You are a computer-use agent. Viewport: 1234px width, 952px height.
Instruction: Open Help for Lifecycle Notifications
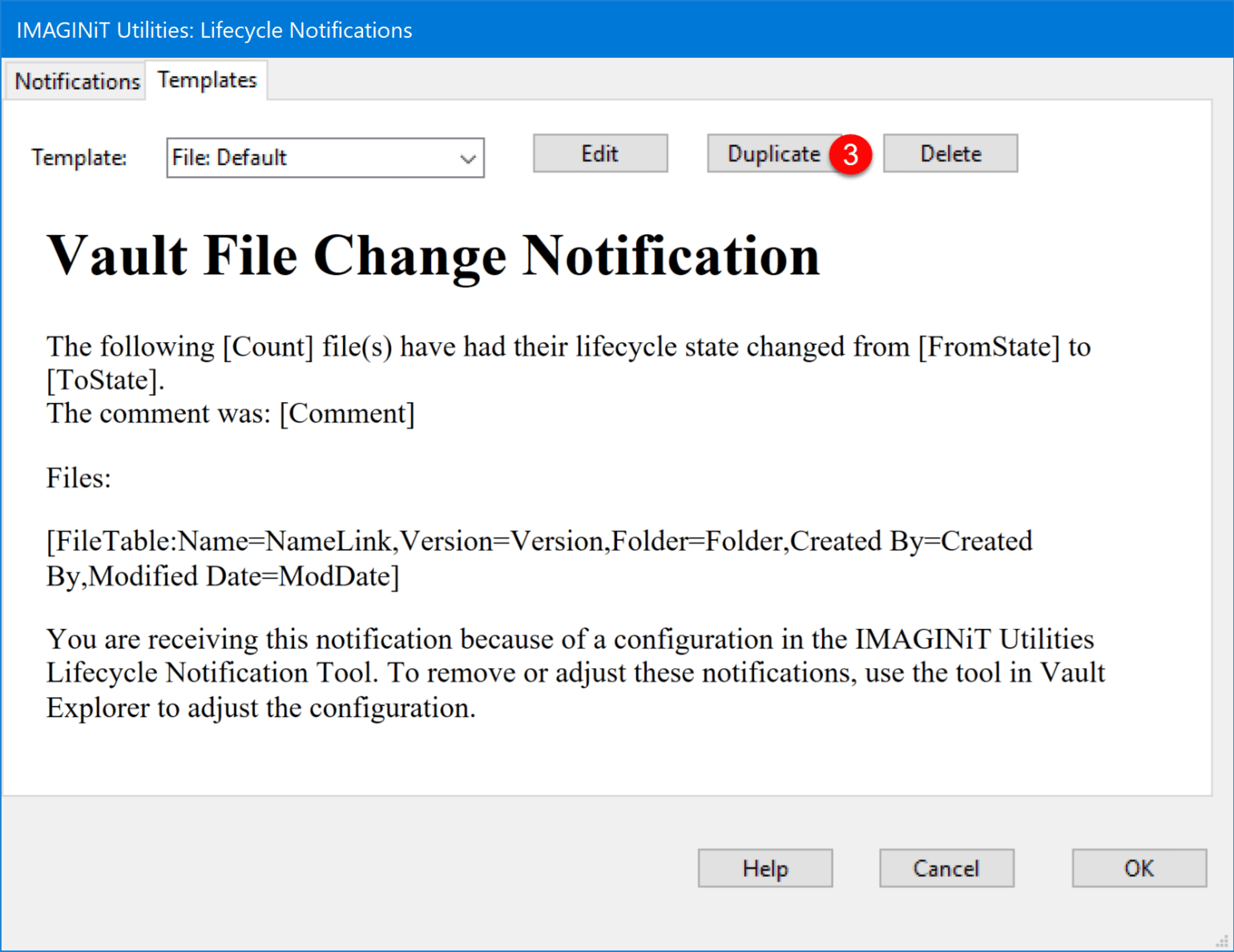[x=765, y=868]
